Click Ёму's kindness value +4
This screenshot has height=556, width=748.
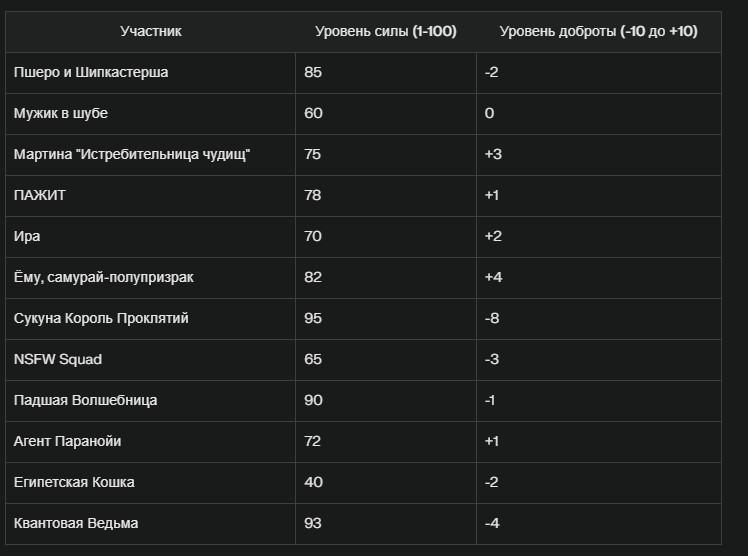coord(493,278)
